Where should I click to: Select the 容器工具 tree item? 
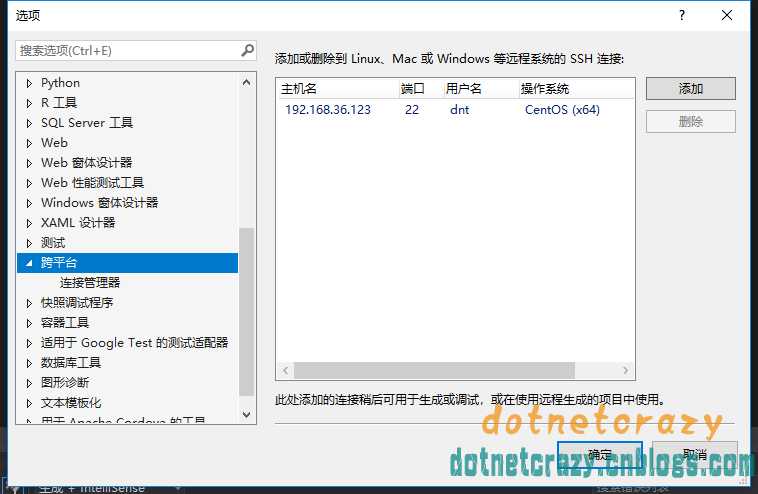[65, 323]
